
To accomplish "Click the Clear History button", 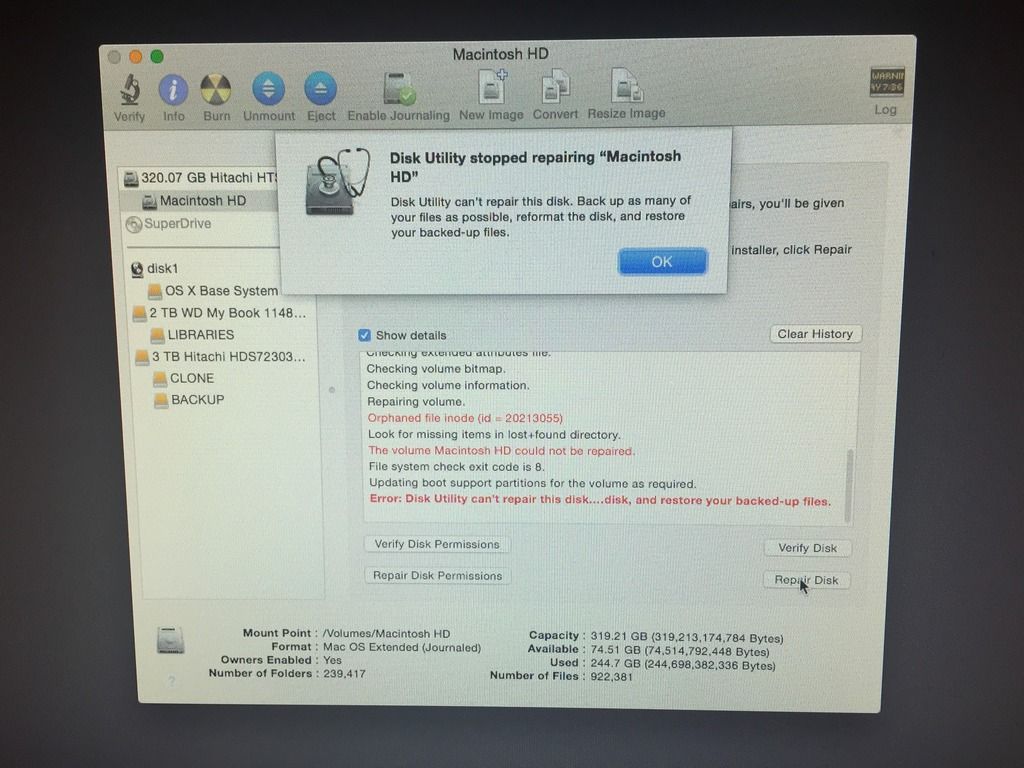I will [x=815, y=334].
